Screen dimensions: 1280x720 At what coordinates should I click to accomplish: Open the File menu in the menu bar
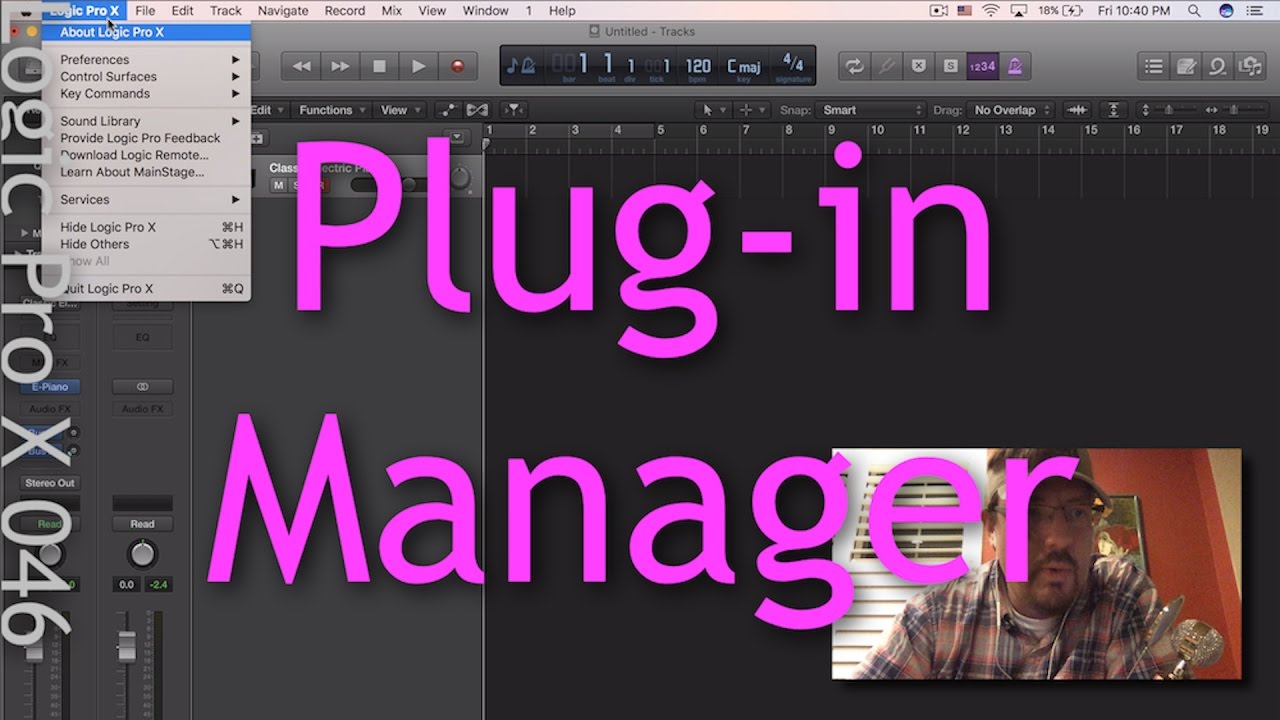(145, 10)
